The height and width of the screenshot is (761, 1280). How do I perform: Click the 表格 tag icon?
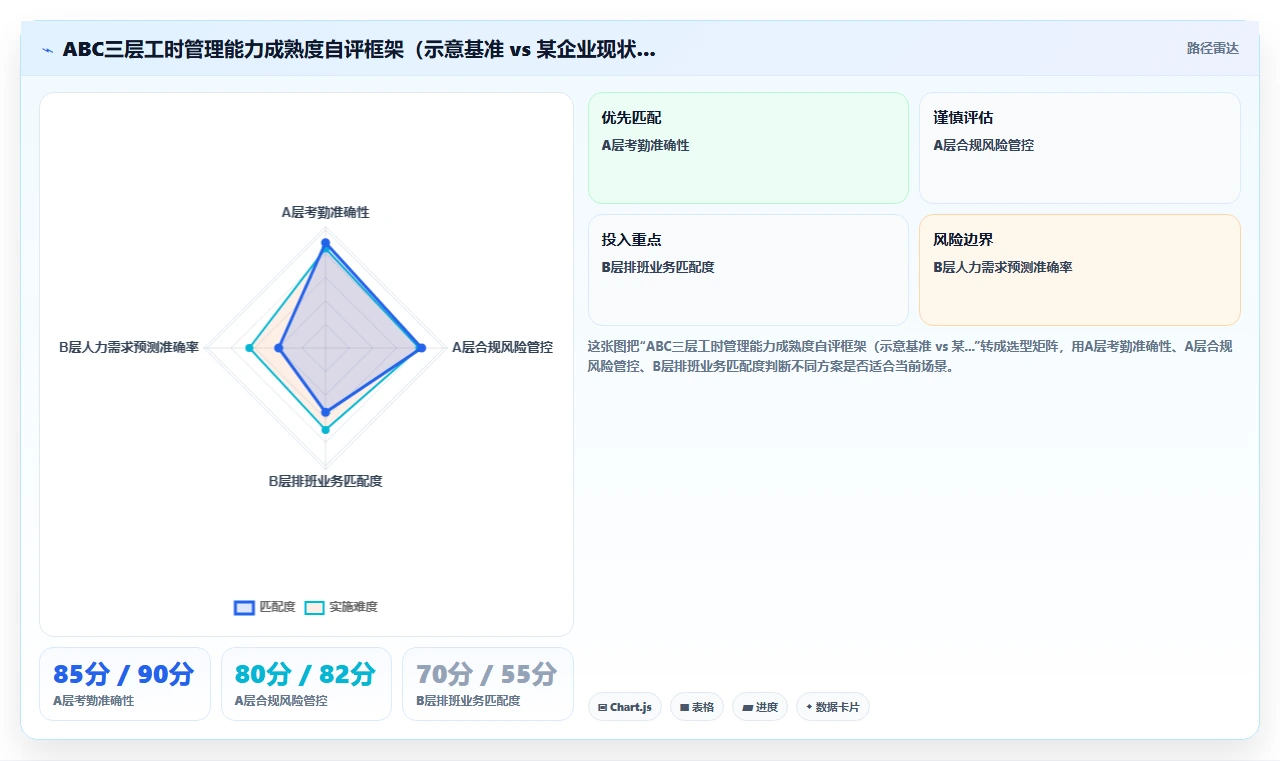click(684, 707)
